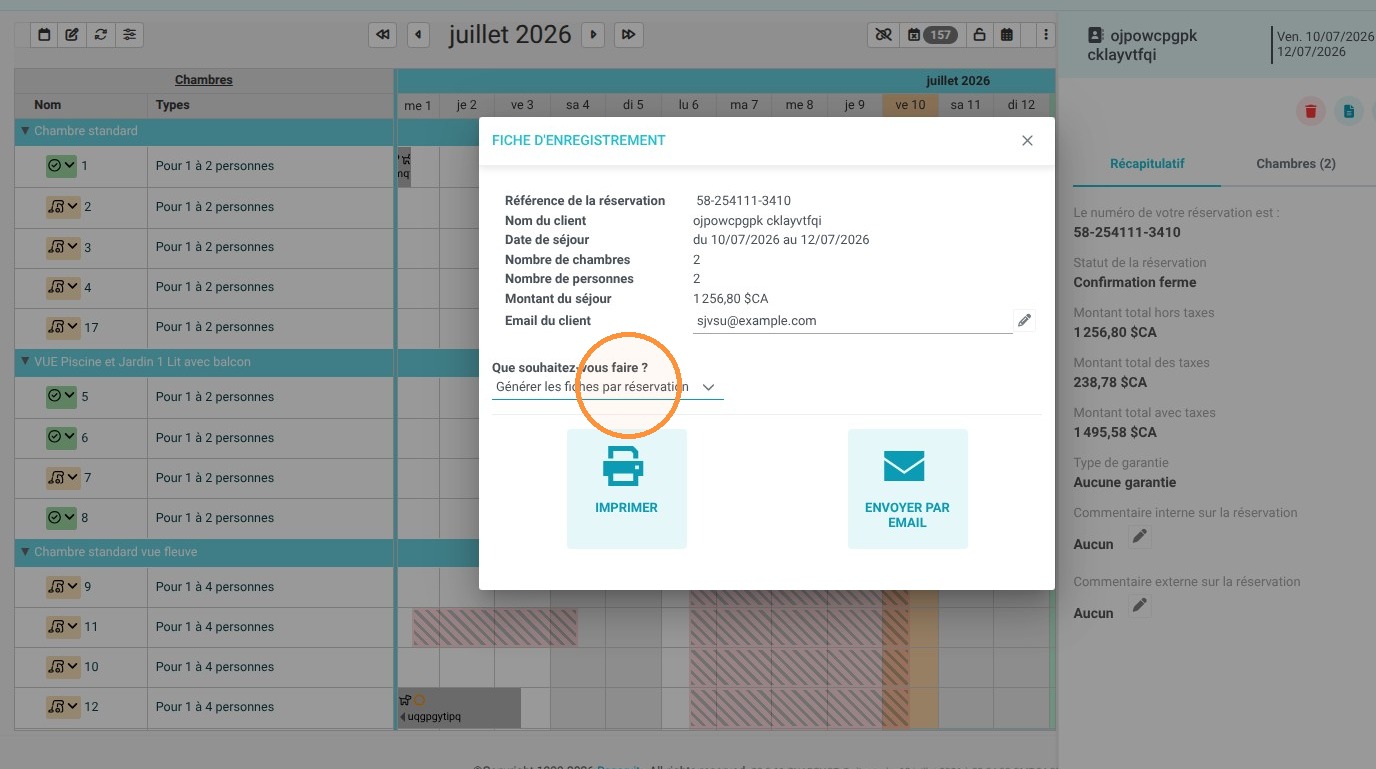Click the unlock padlock toolbar icon

[980, 35]
